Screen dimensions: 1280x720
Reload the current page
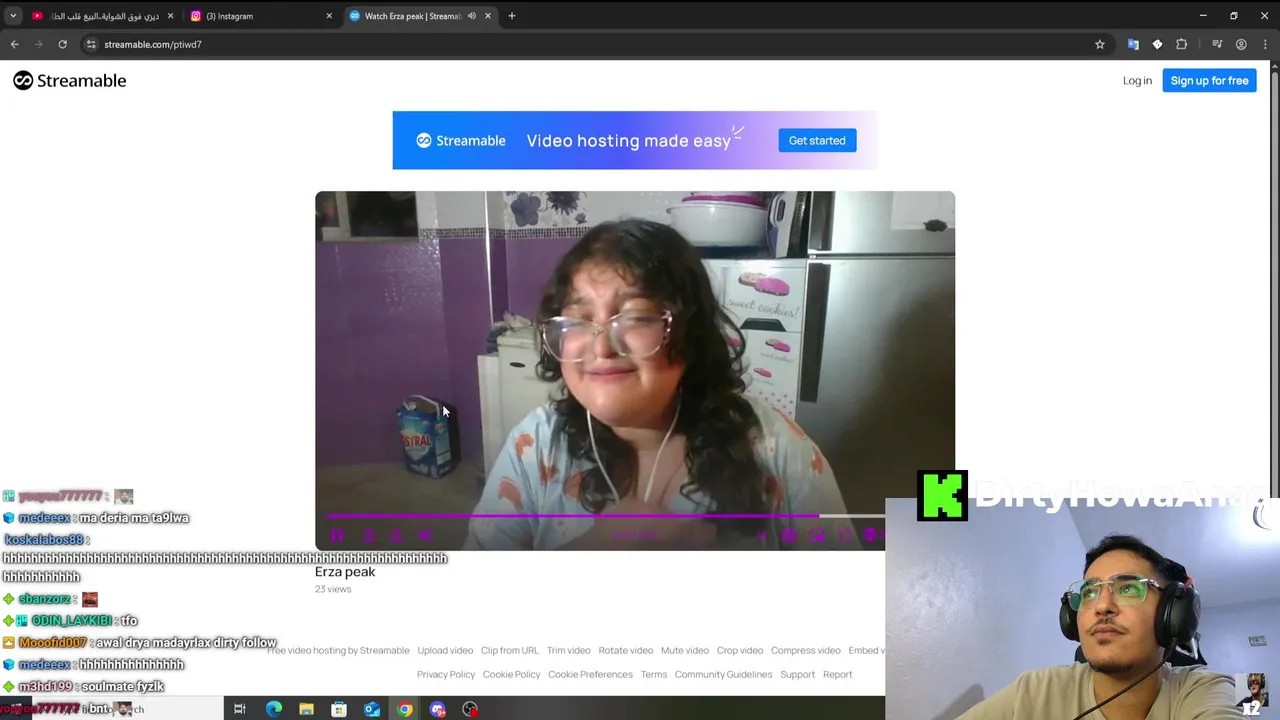click(x=62, y=44)
